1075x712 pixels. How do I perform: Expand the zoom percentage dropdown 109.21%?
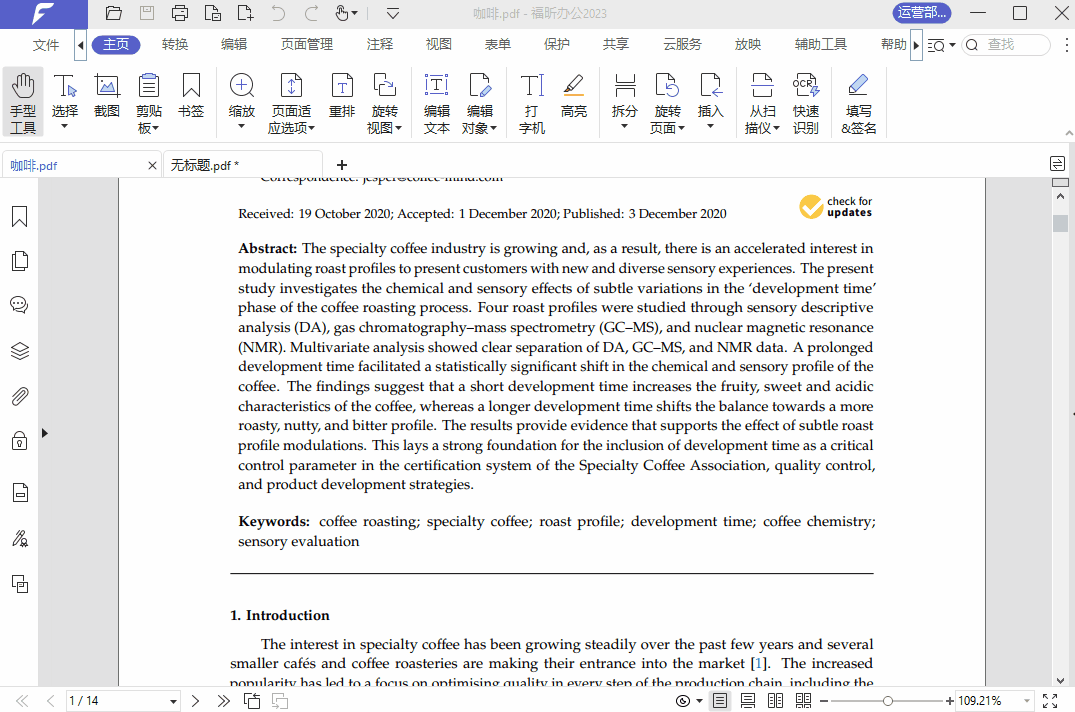[1026, 701]
